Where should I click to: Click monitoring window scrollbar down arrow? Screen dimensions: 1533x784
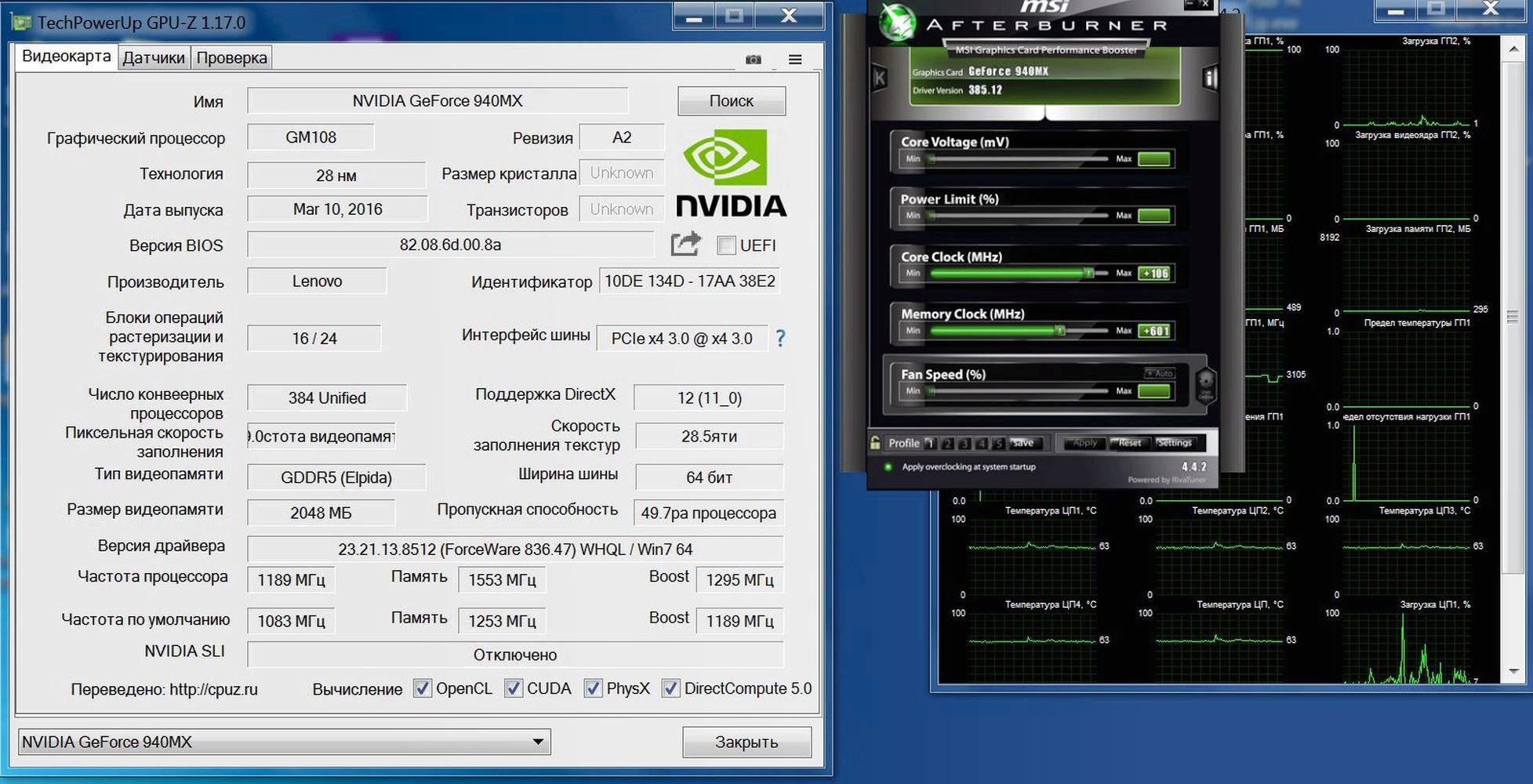click(1513, 672)
